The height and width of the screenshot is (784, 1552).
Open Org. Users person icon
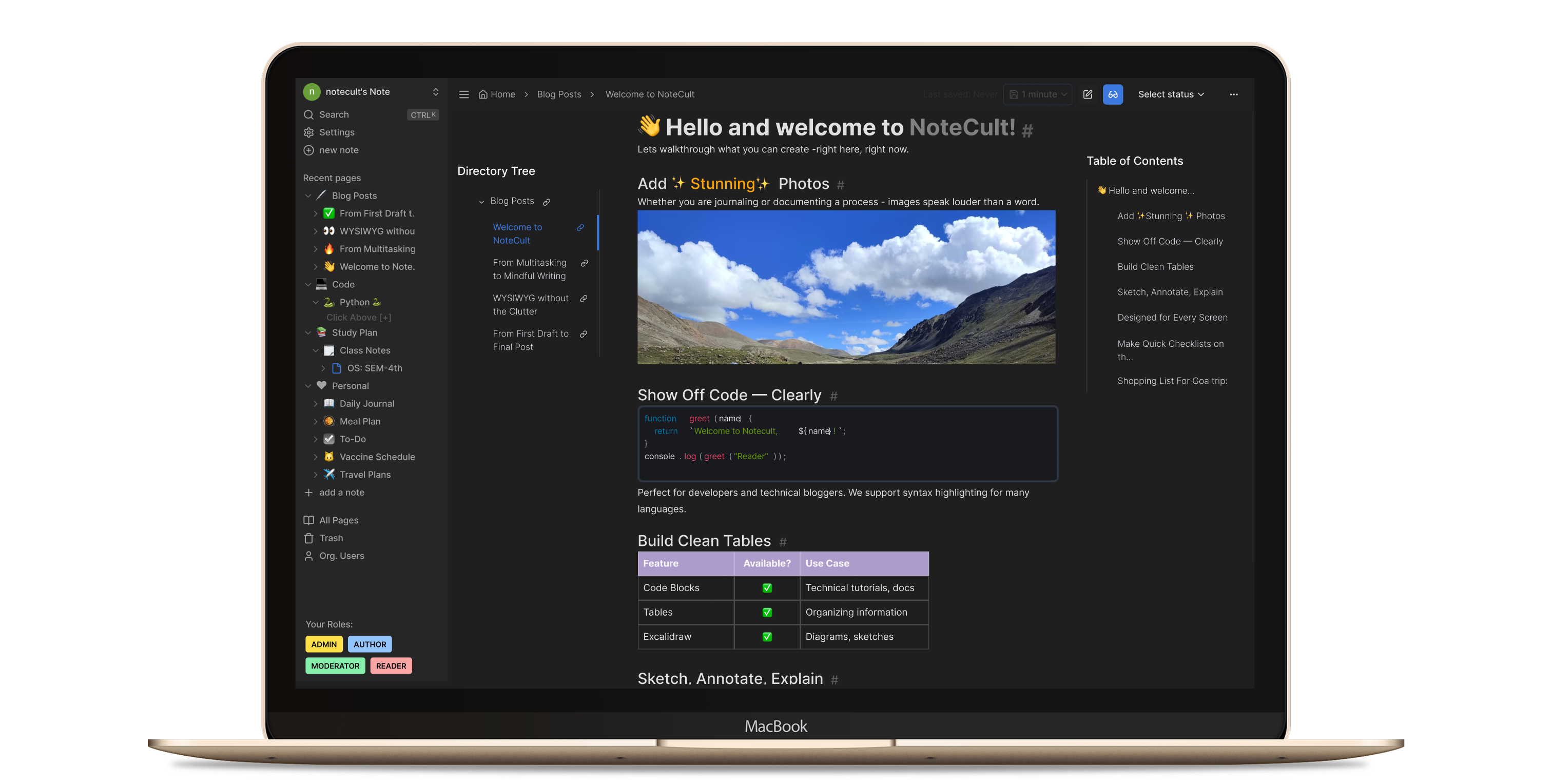[x=308, y=556]
